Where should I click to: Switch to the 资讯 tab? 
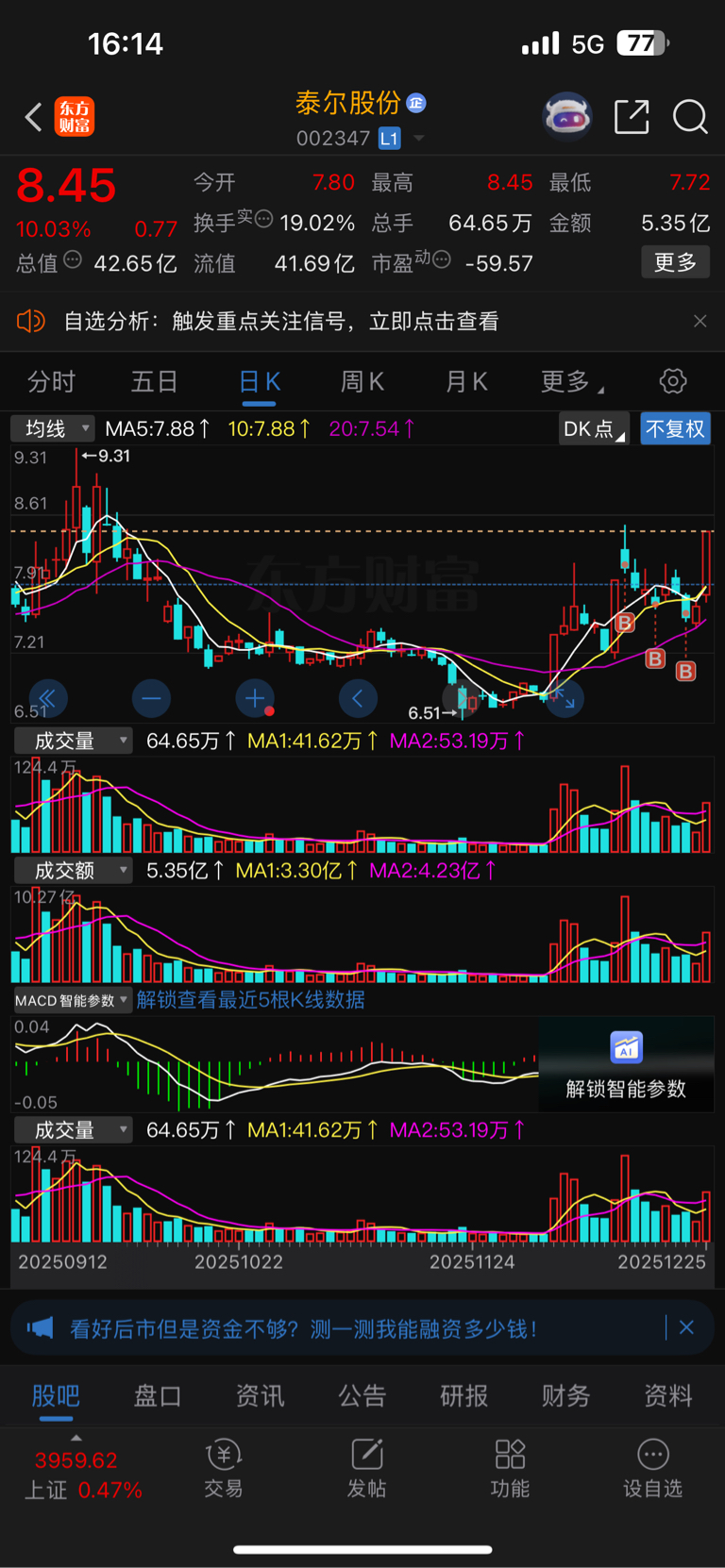pyautogui.click(x=260, y=1396)
